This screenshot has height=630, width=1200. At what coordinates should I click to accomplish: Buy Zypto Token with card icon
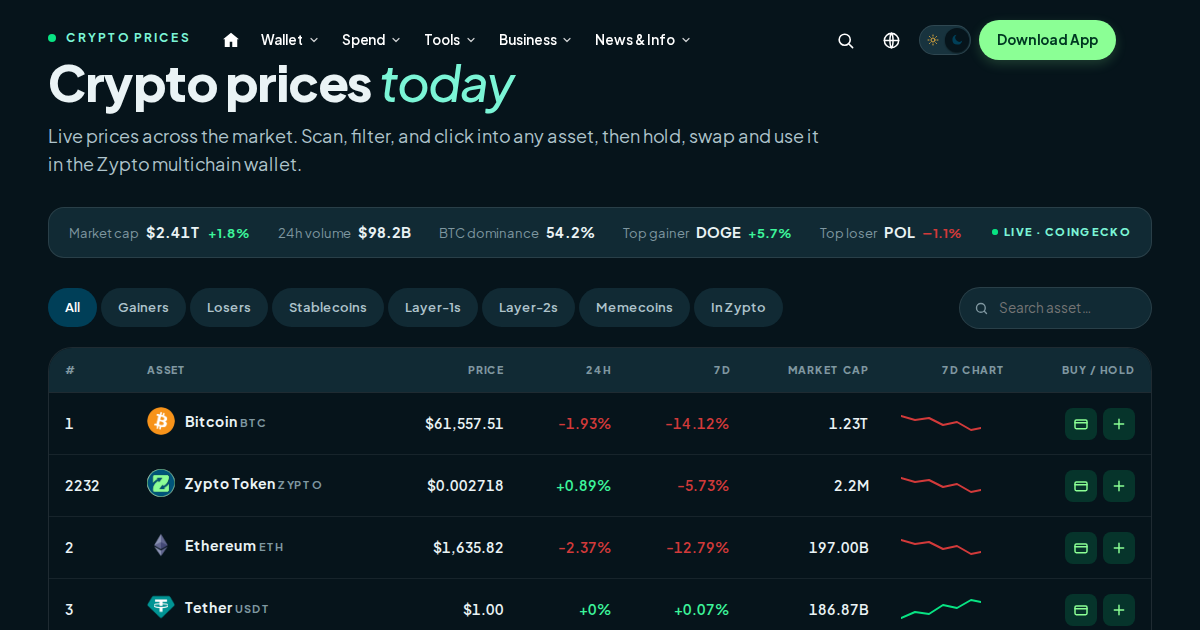click(x=1081, y=486)
